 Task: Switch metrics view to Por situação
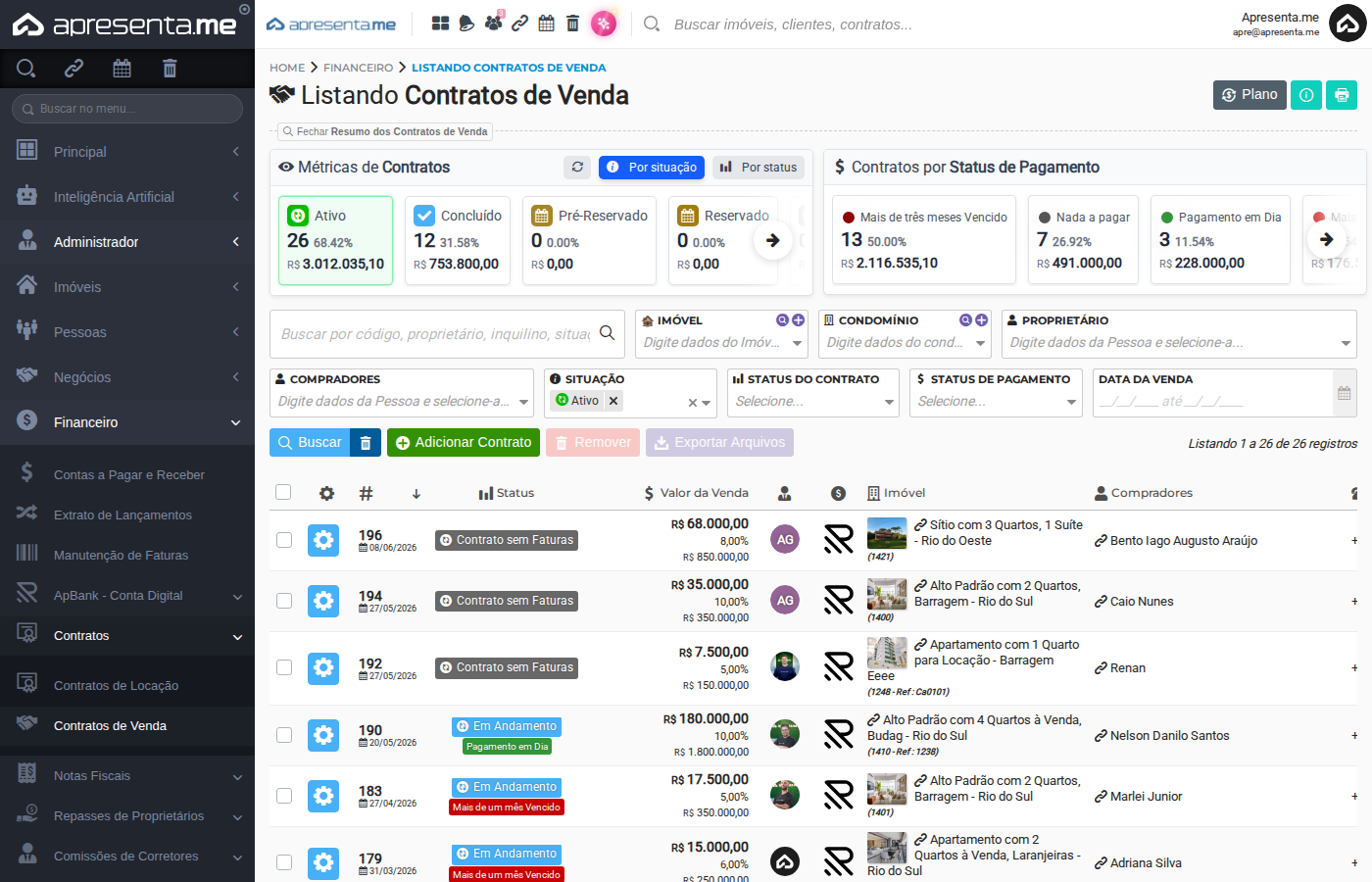coord(652,168)
